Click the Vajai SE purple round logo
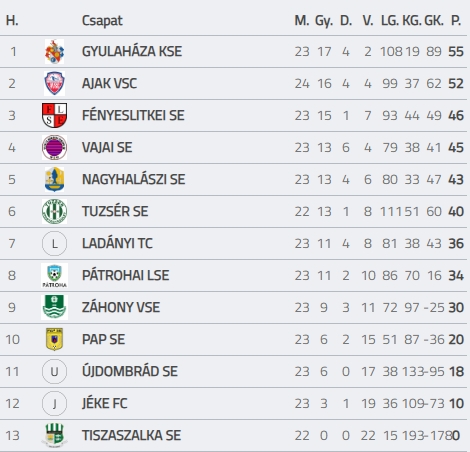470x452 pixels. (x=54, y=147)
